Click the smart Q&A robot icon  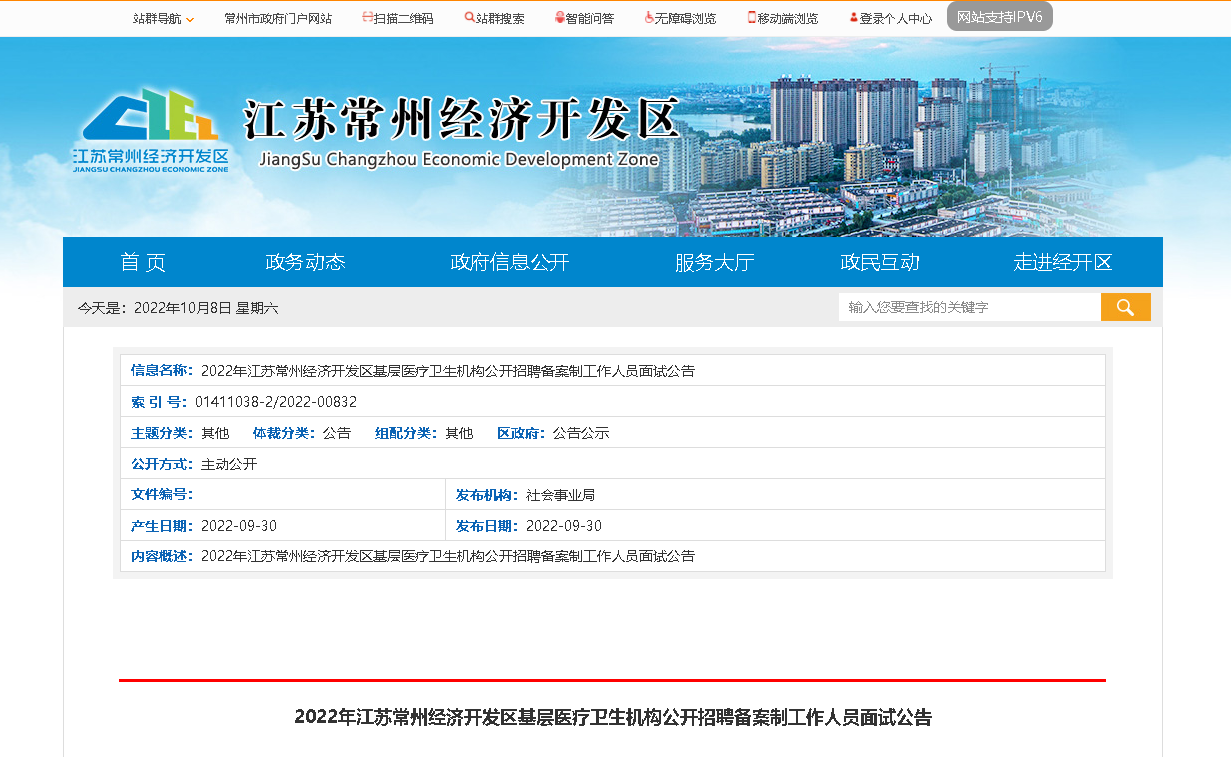pos(560,18)
